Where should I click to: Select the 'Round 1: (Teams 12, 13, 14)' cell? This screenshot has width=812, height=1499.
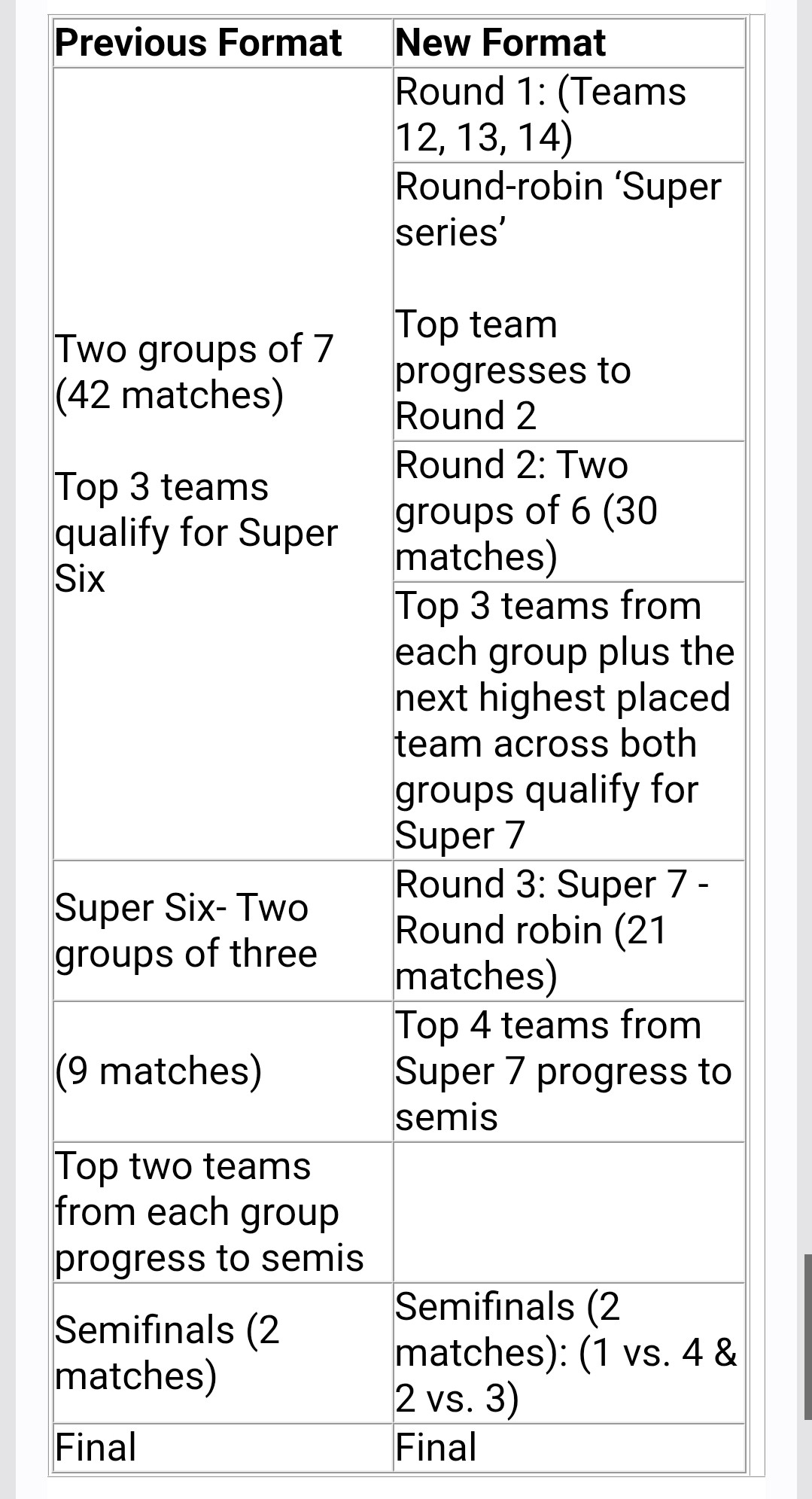coord(569,115)
